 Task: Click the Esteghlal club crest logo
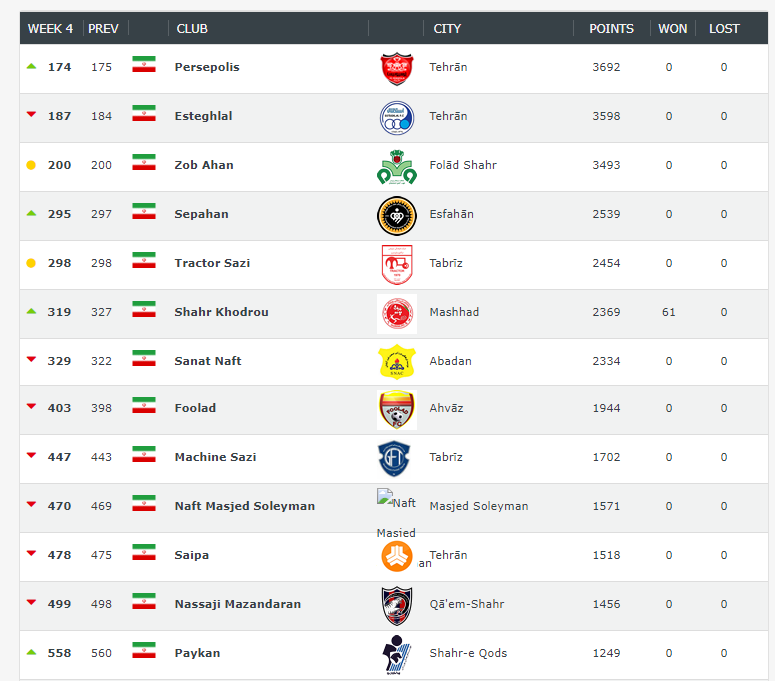click(396, 117)
